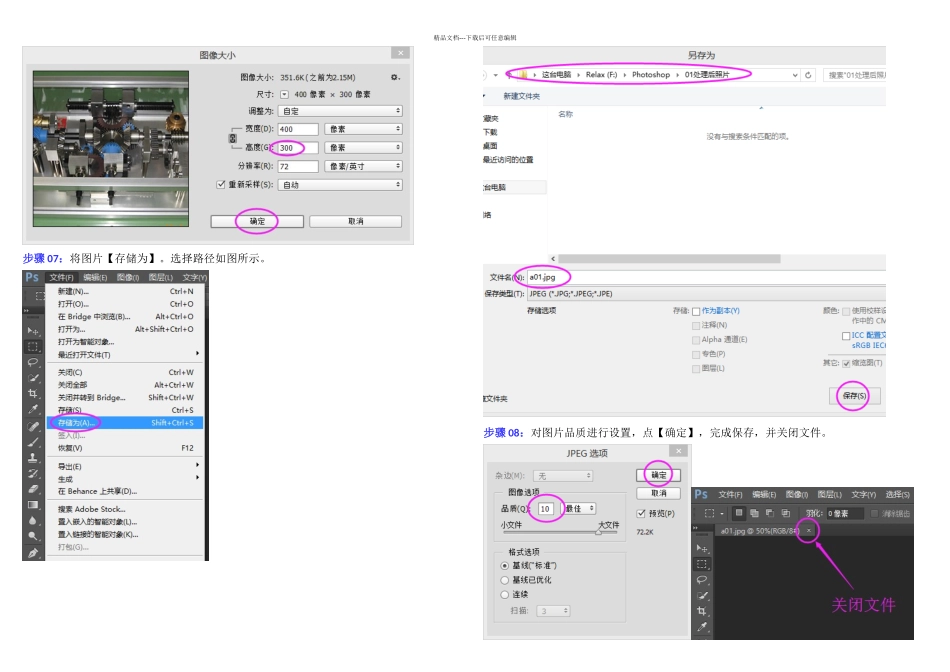Click the refresh icon in 另存为 address bar
The width and height of the screenshot is (950, 672).
tap(808, 75)
